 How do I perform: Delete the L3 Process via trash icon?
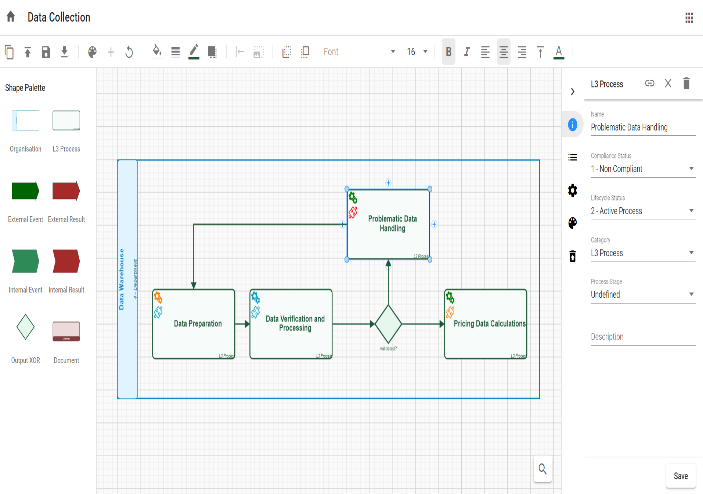686,84
